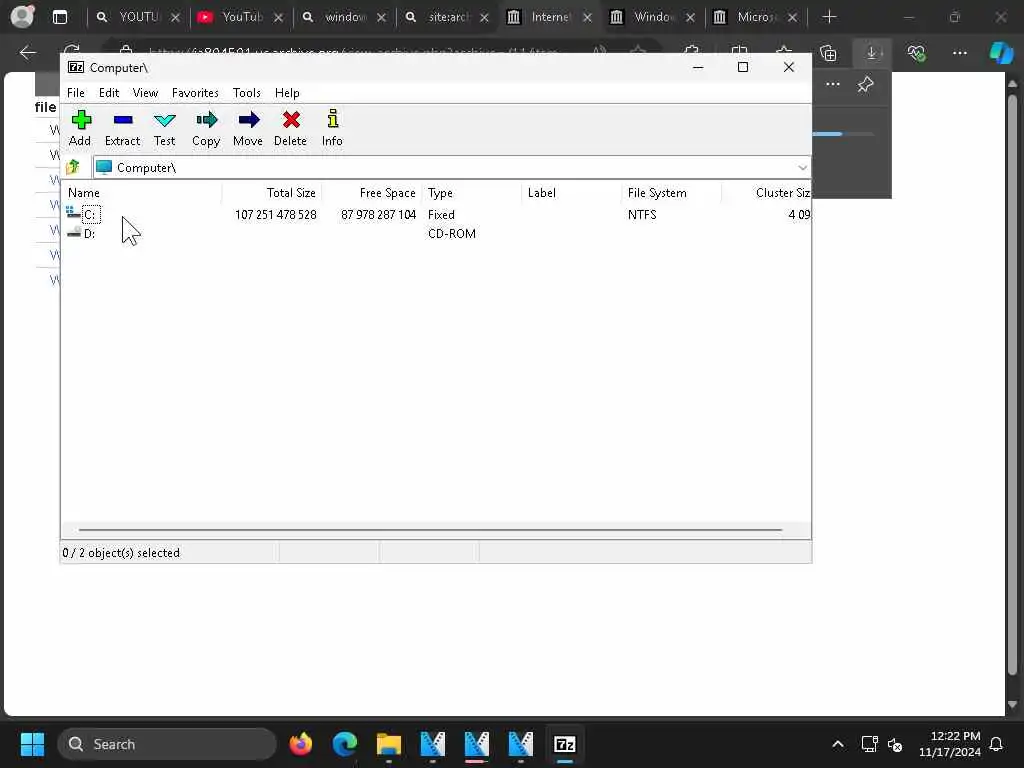The width and height of the screenshot is (1024, 768).
Task: Show hidden system tray icons chevron
Action: (x=838, y=744)
